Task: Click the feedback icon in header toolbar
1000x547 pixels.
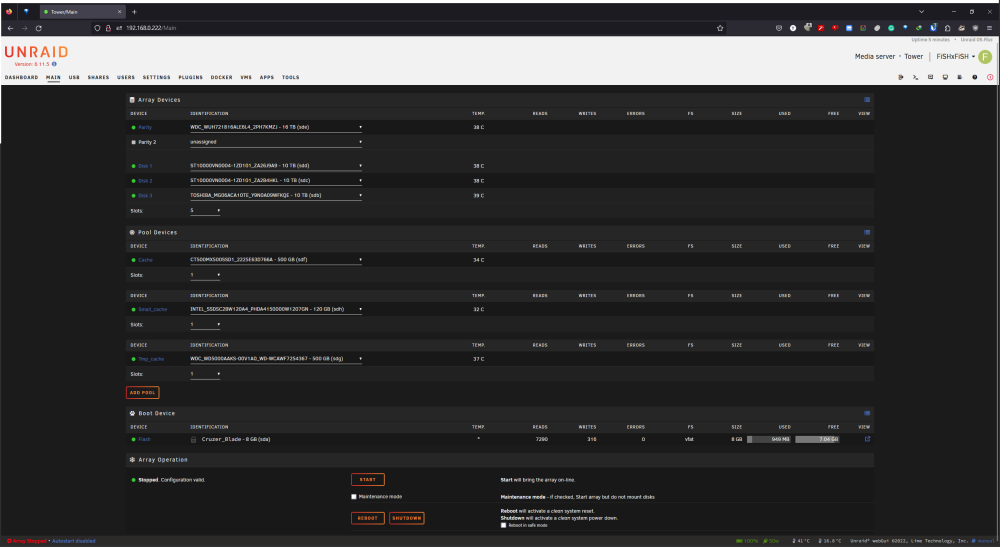Action: pyautogui.click(x=930, y=77)
